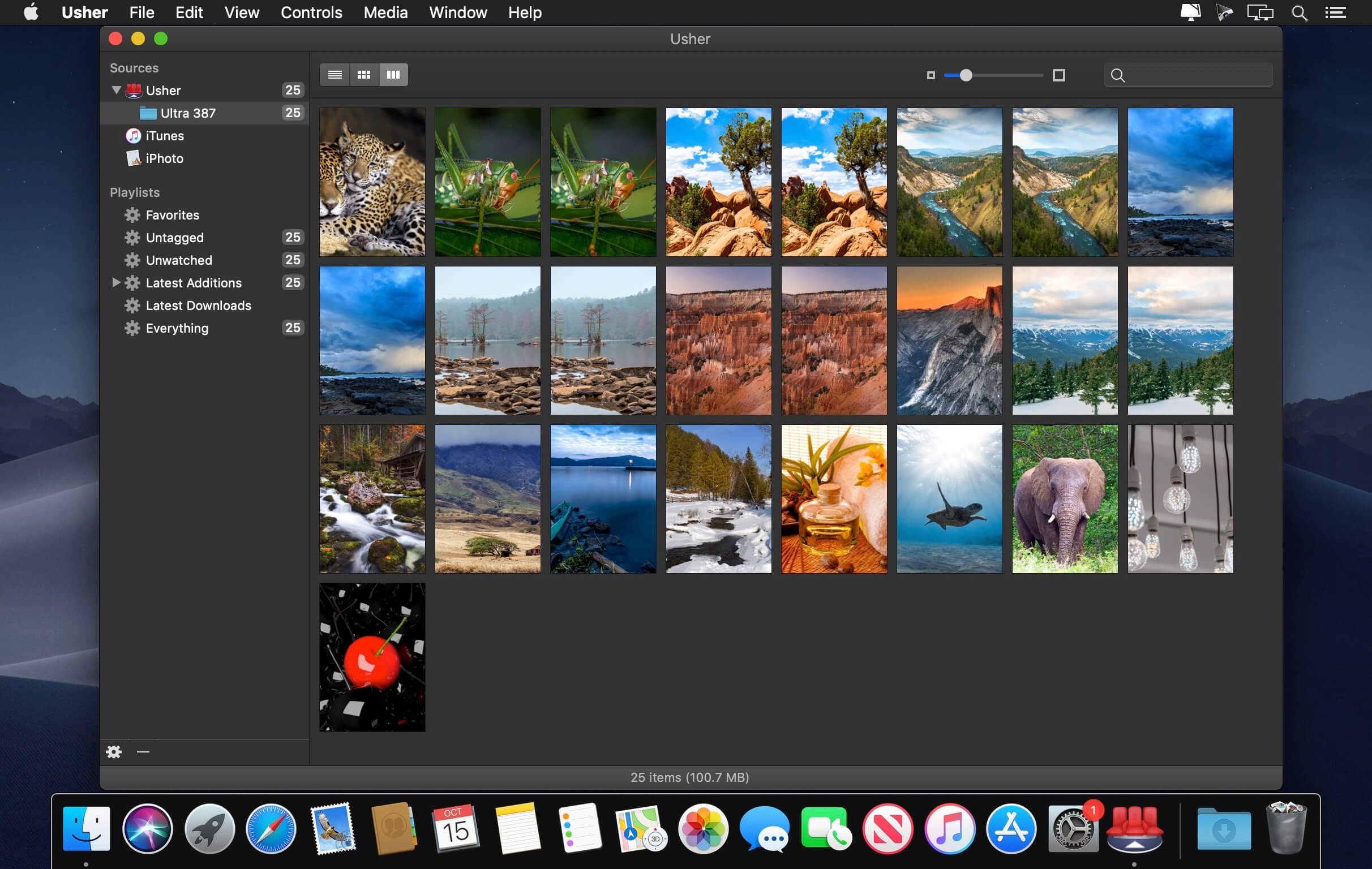The height and width of the screenshot is (869, 1372).
Task: Collapse the Usher source tree
Action: (116, 90)
